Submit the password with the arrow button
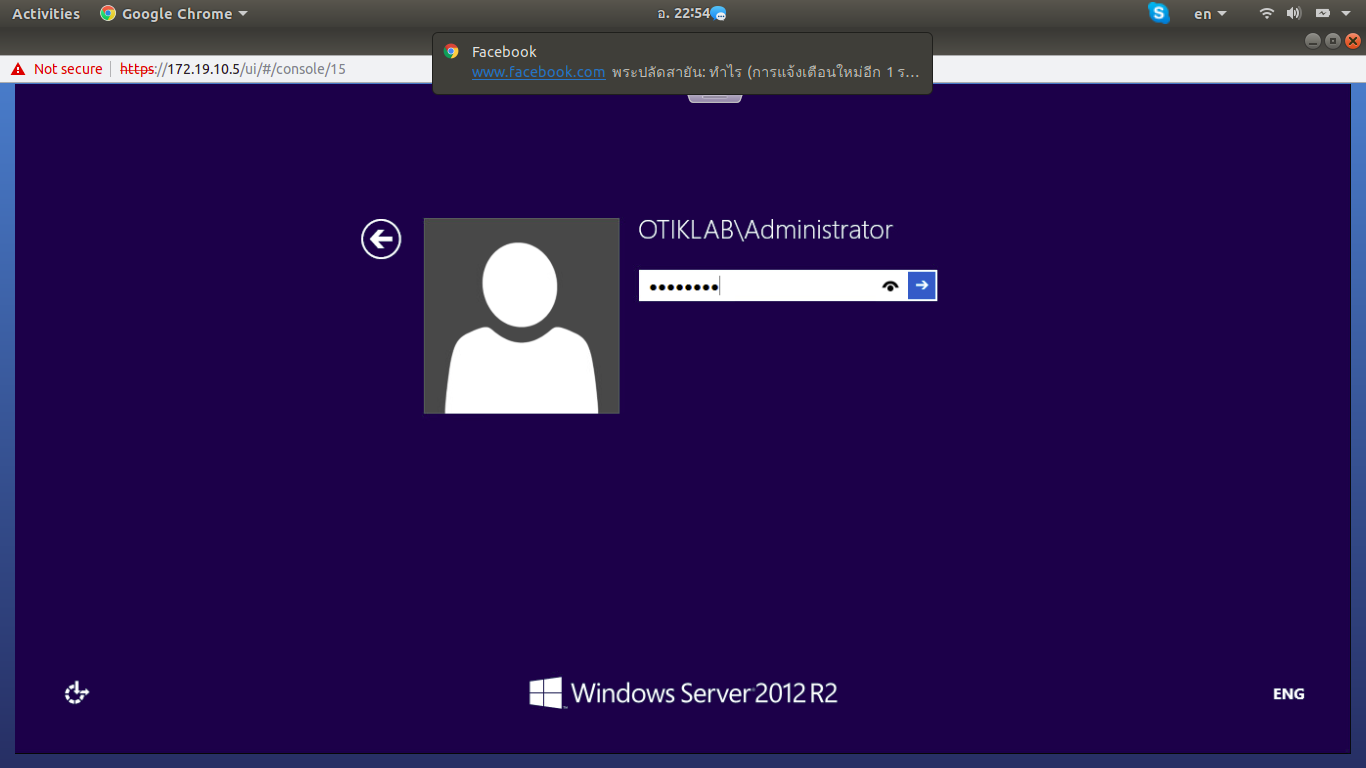 pyautogui.click(x=922, y=286)
